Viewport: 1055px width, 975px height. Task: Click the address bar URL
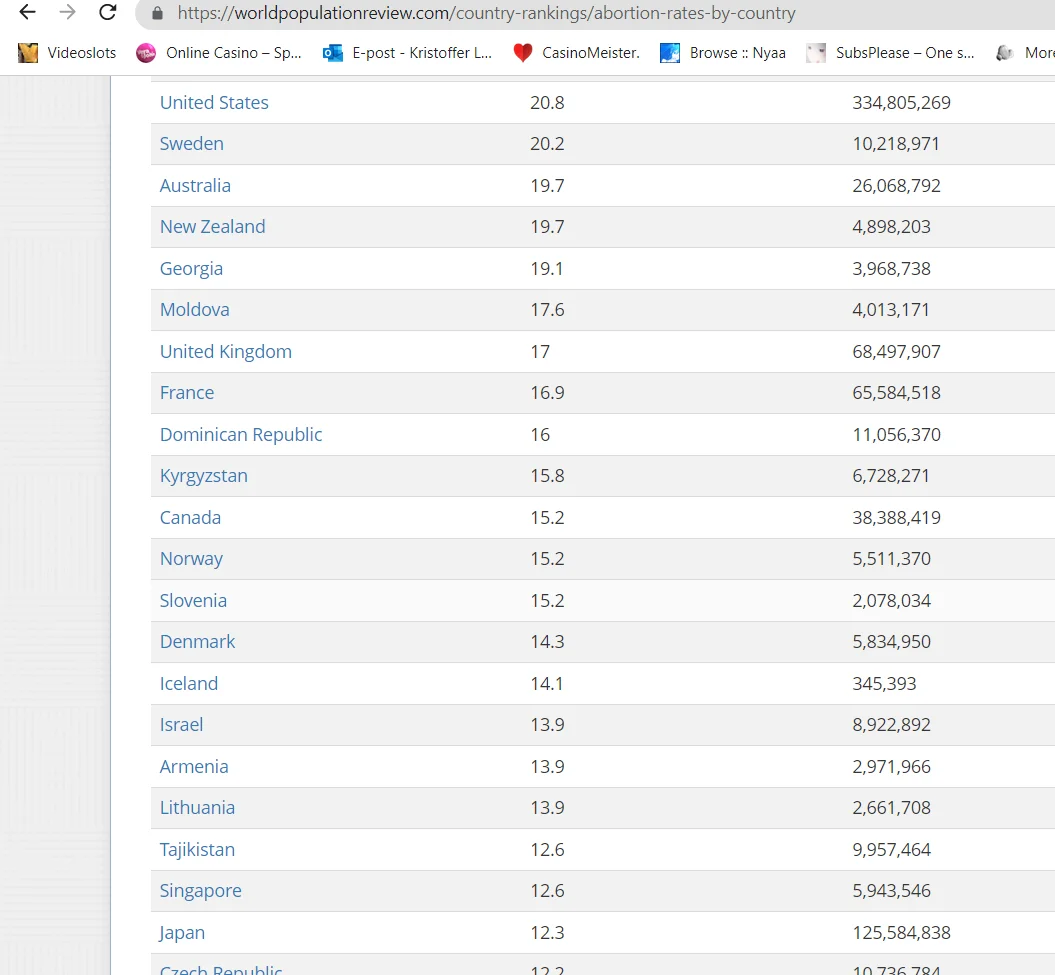pyautogui.click(x=486, y=13)
